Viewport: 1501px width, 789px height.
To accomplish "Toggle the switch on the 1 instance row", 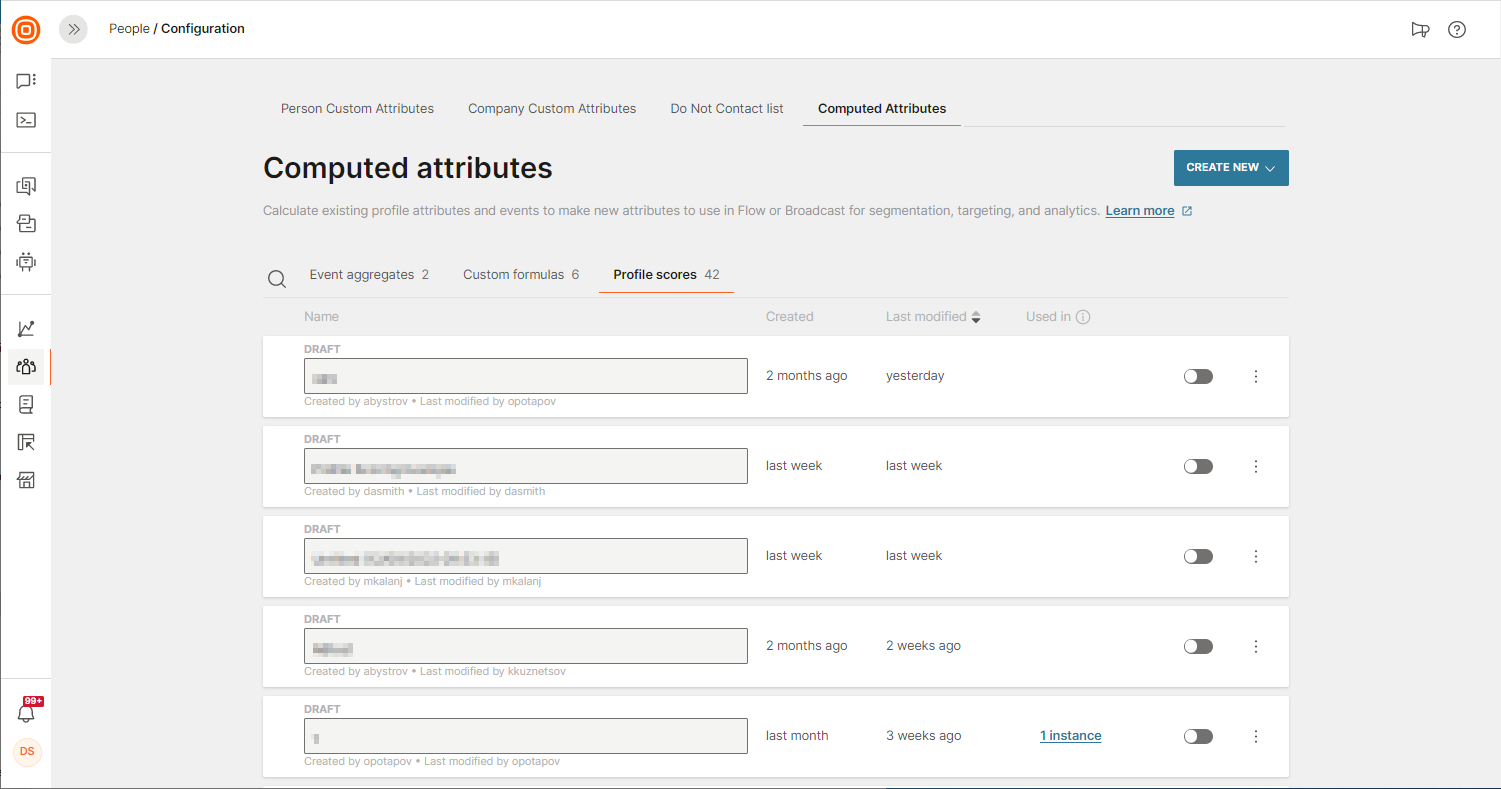I will click(1197, 736).
